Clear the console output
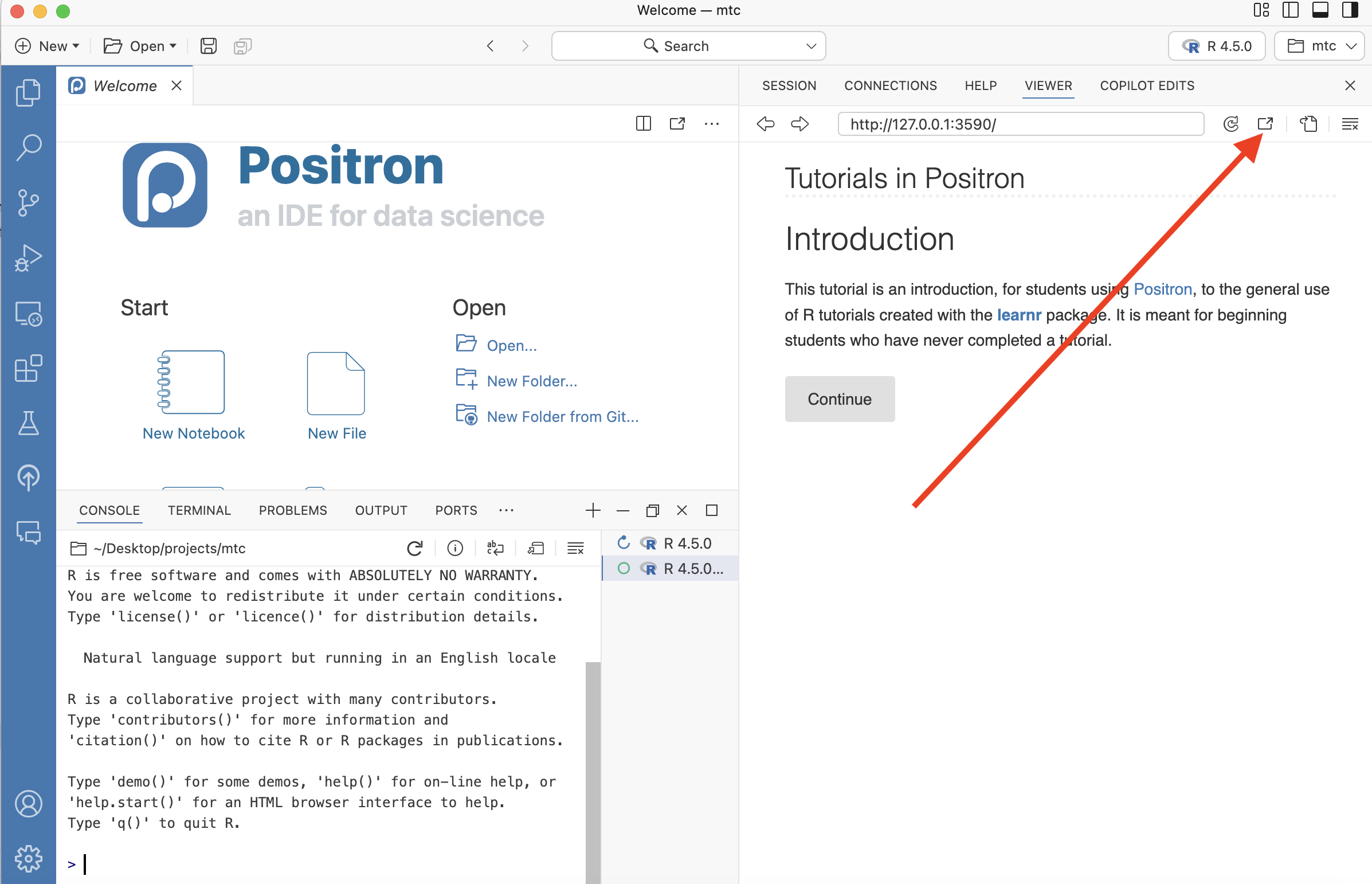 575,548
